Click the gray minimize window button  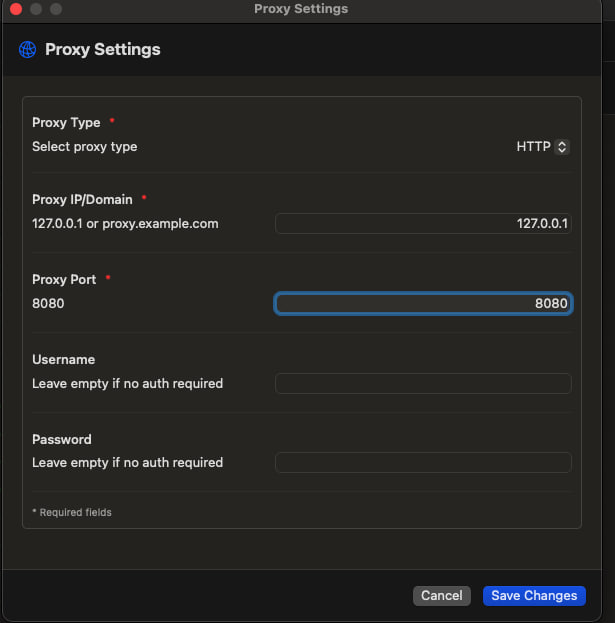tap(36, 9)
